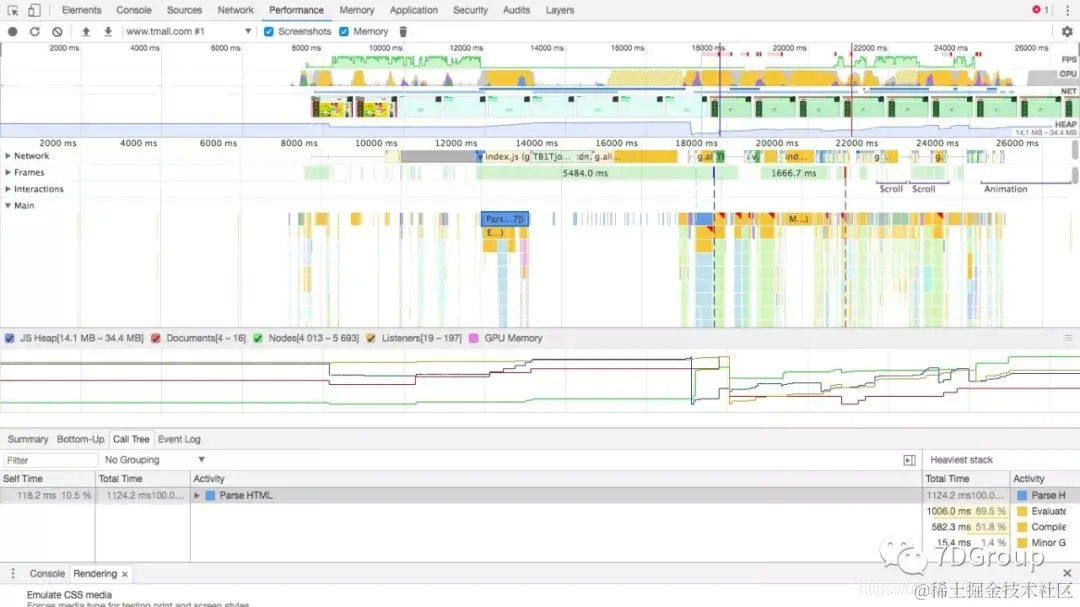This screenshot has height=607, width=1080.
Task: Uncheck the JS Heap counter checkbox
Action: [10, 338]
